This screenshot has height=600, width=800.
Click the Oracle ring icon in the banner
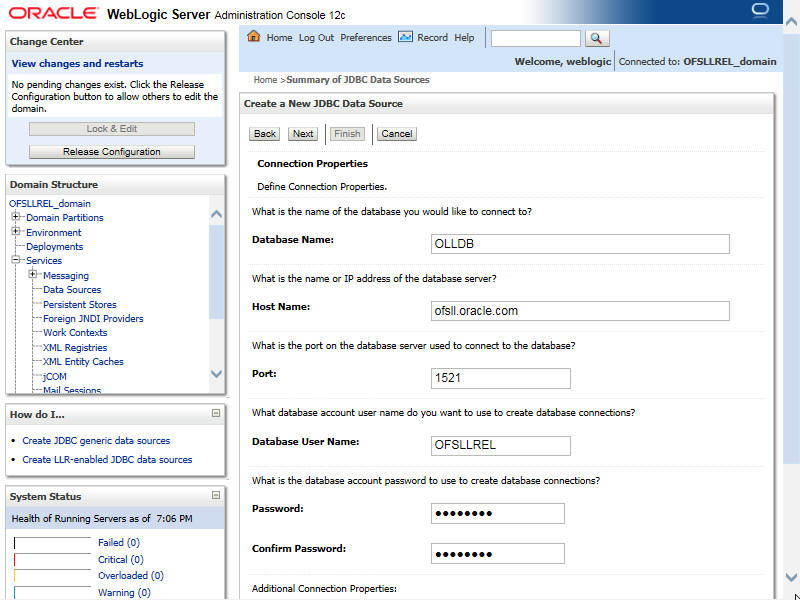760,11
